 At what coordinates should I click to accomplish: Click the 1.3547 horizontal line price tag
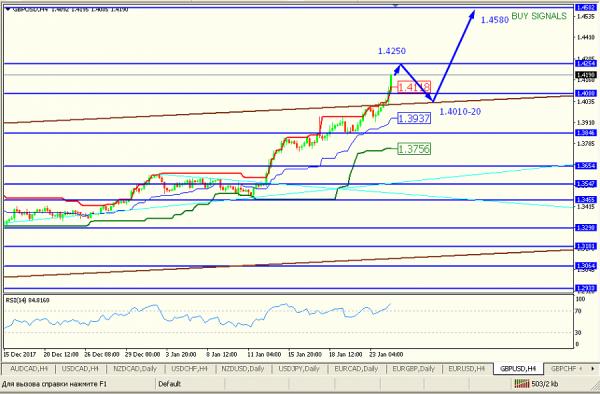point(585,184)
